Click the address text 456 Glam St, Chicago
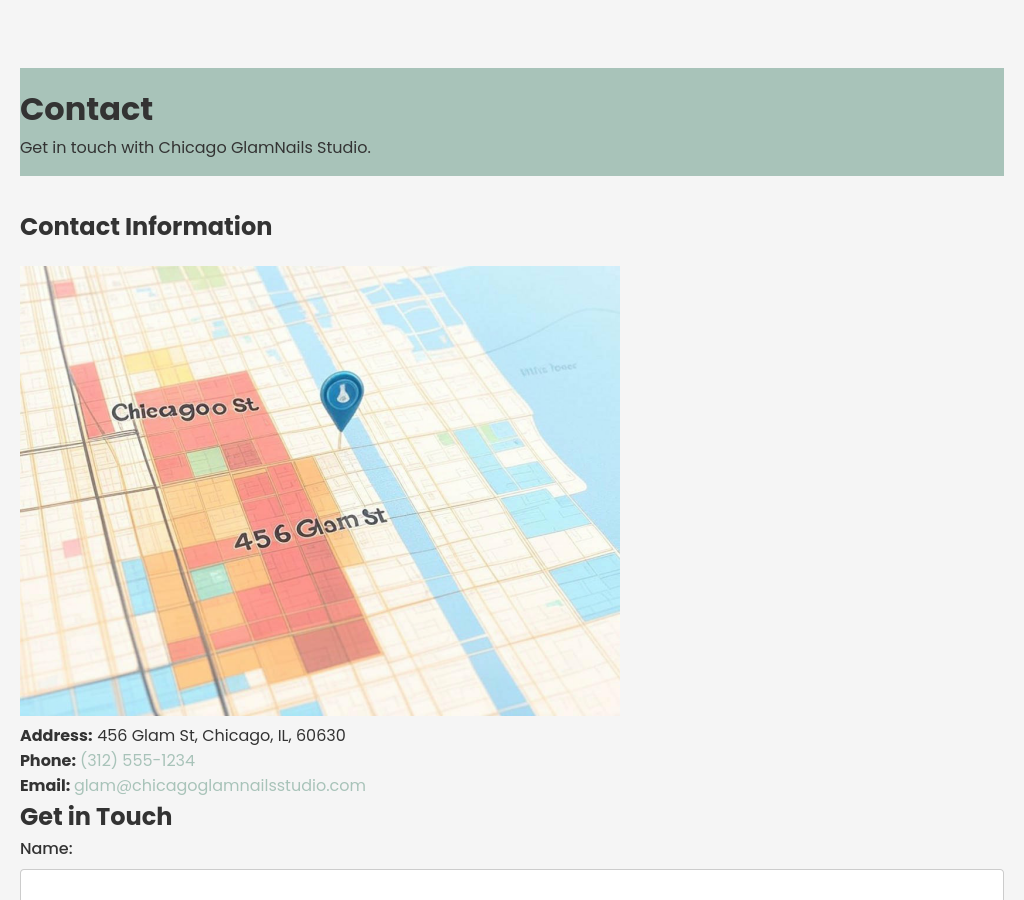The height and width of the screenshot is (900, 1024). click(x=221, y=735)
